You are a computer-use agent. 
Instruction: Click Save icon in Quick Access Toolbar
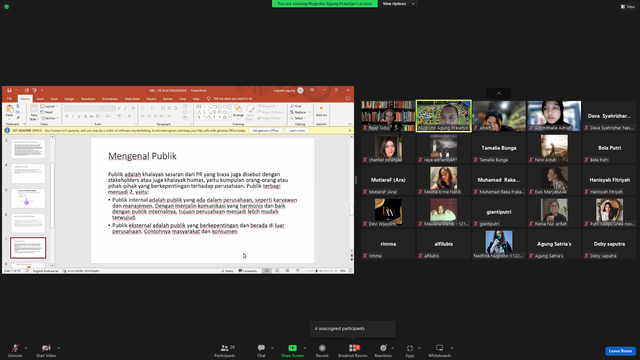[x=9, y=90]
